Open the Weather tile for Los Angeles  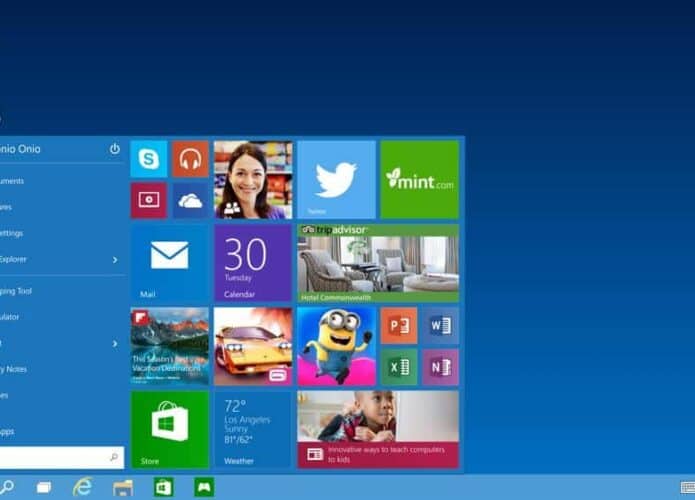pos(253,430)
